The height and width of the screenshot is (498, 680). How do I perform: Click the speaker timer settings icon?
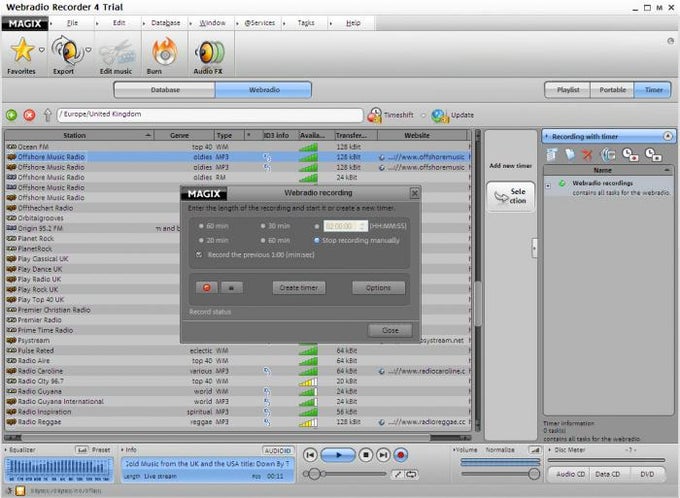click(608, 154)
